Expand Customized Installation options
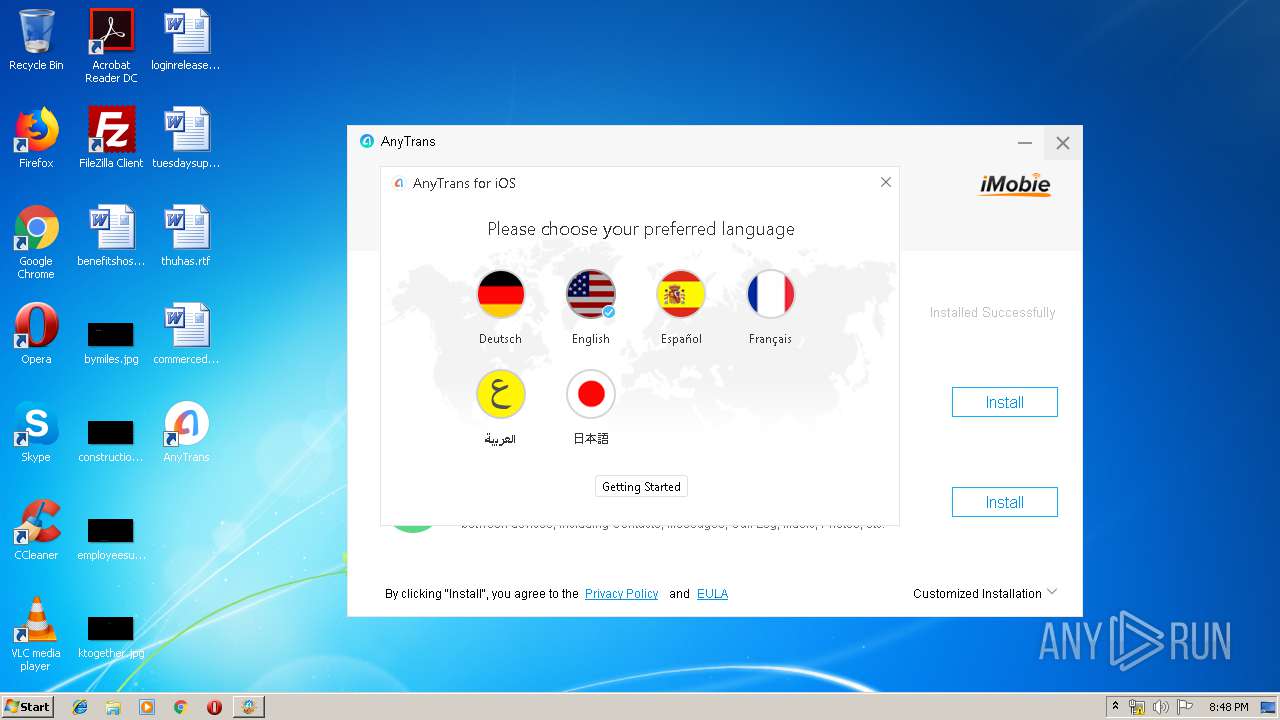 pos(985,594)
